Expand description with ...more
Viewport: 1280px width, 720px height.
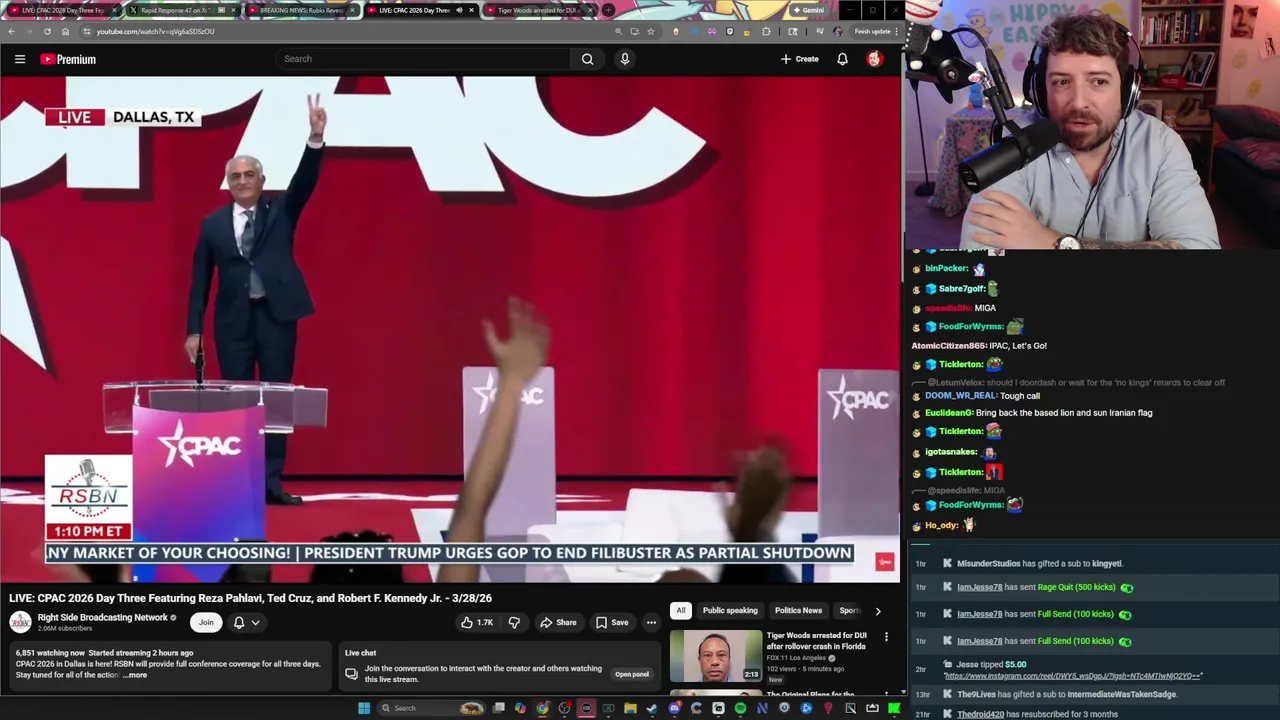point(135,675)
